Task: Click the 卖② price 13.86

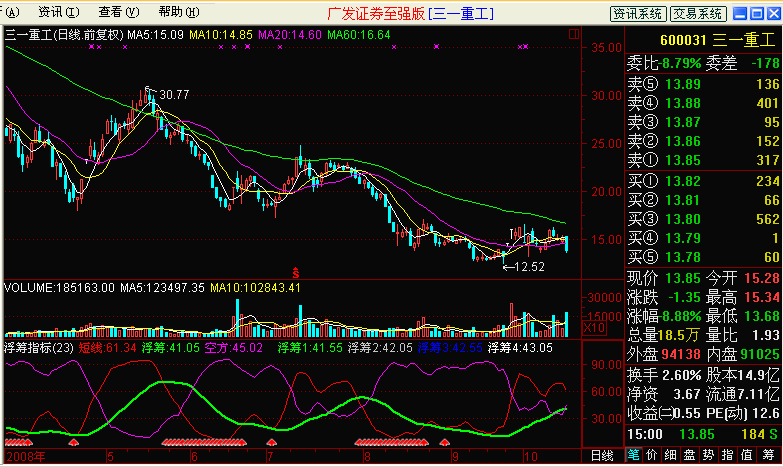Action: click(x=683, y=141)
